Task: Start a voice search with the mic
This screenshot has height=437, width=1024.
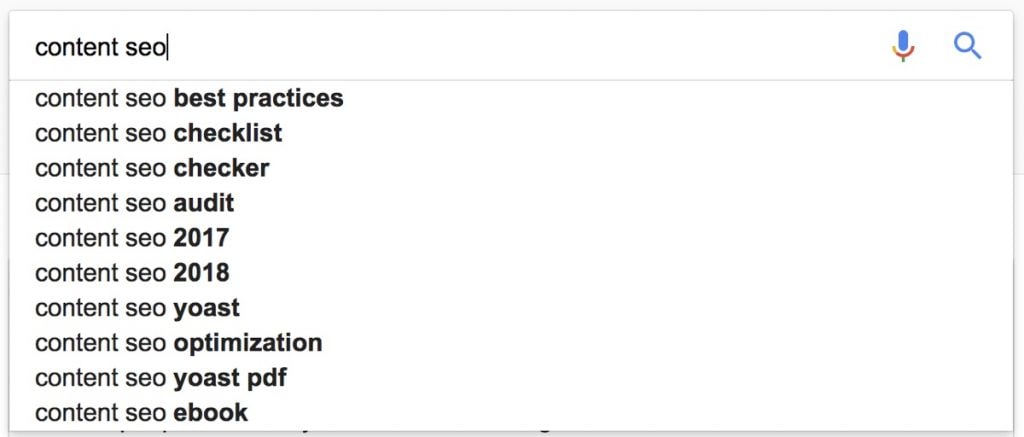Action: click(903, 46)
